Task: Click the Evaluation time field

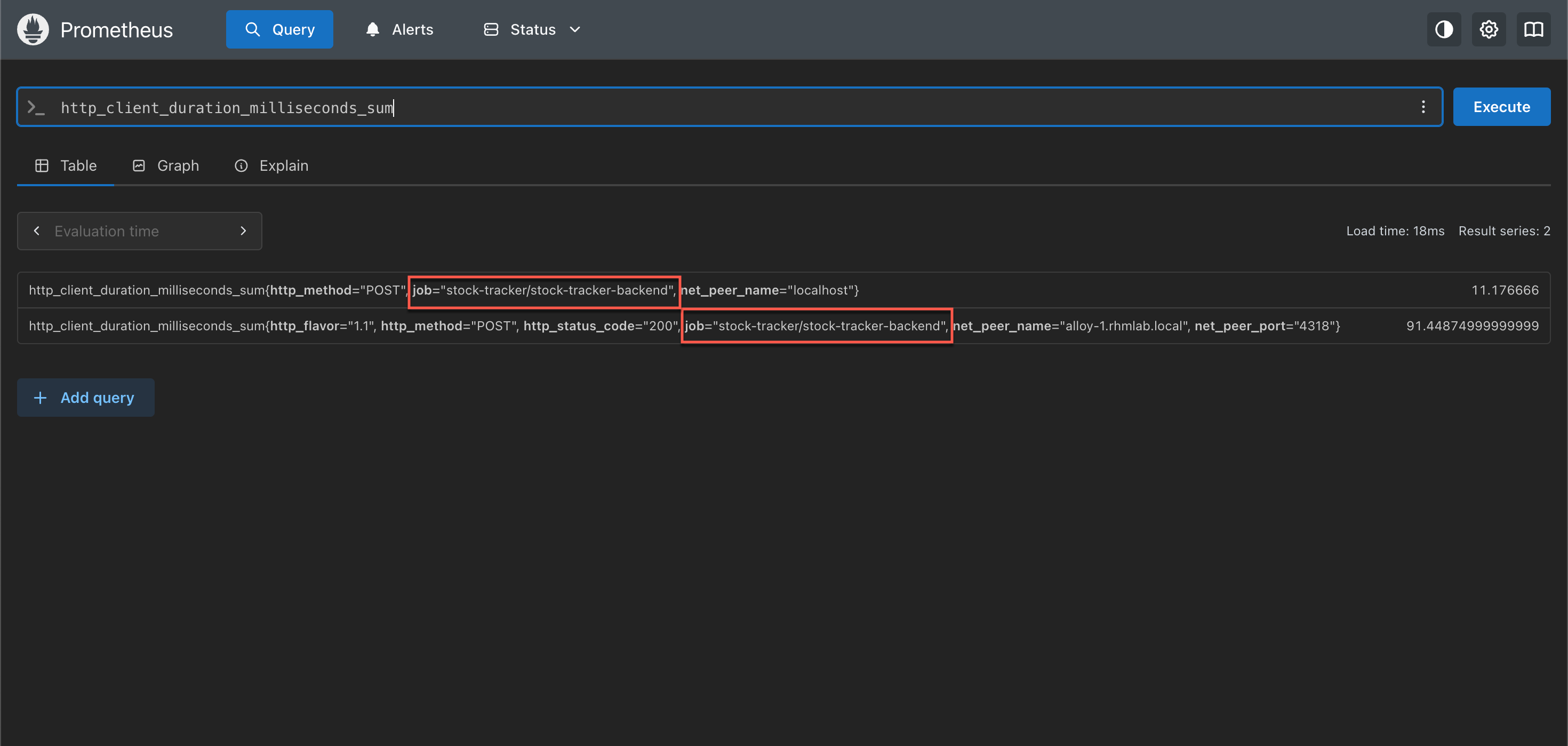Action: (x=139, y=231)
